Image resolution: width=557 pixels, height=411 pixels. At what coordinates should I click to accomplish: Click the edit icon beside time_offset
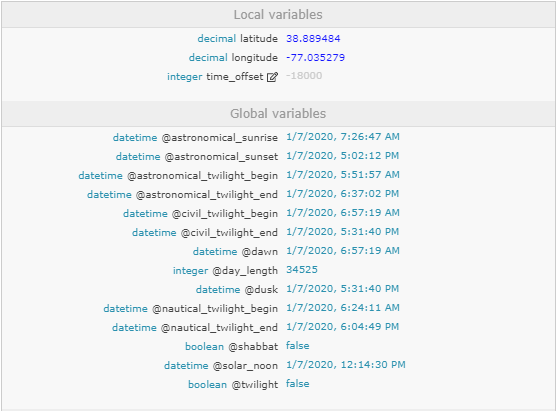(272, 77)
